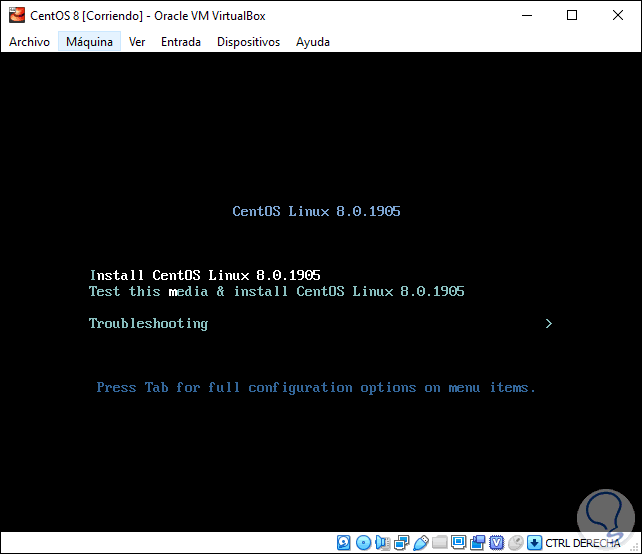This screenshot has height=554, width=642.
Task: Click the CTRL DERECHA host key label
Action: coord(583,543)
